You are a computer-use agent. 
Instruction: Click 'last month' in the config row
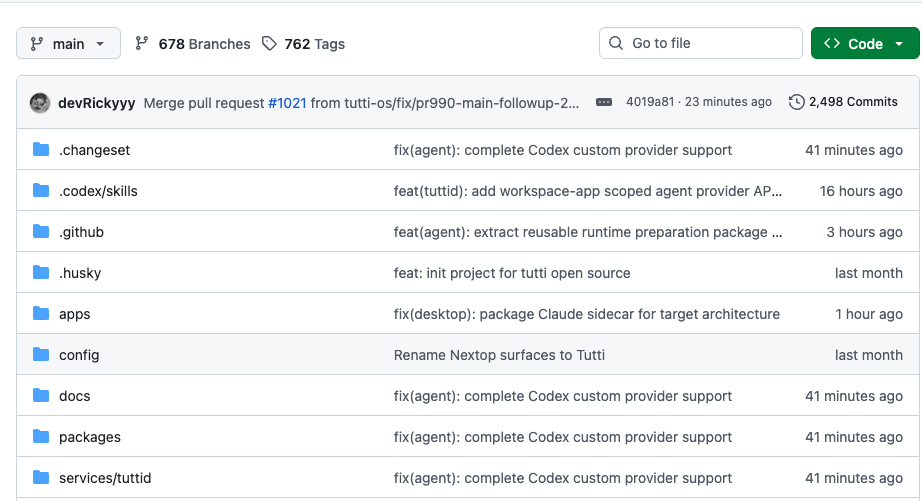pos(868,355)
